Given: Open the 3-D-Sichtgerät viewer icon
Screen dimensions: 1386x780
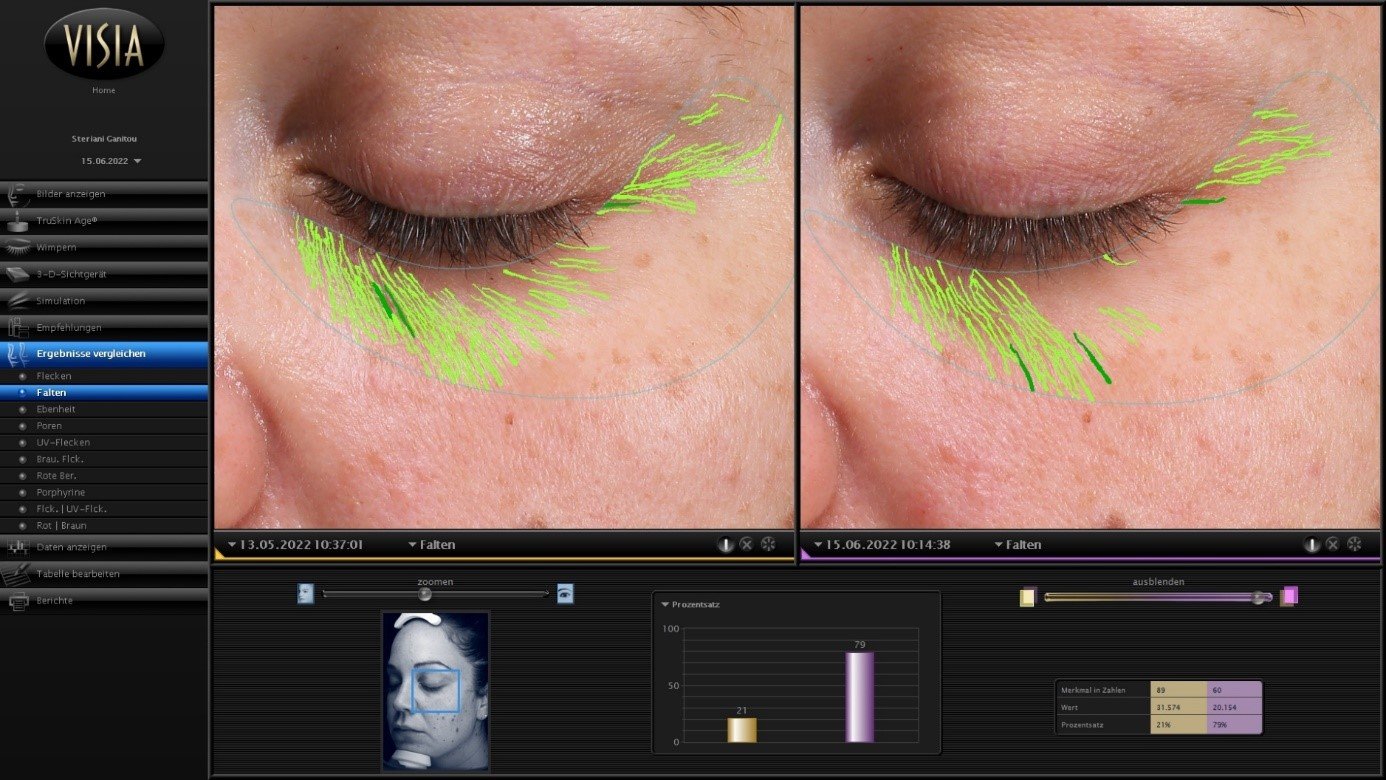Looking at the screenshot, I should tap(18, 274).
